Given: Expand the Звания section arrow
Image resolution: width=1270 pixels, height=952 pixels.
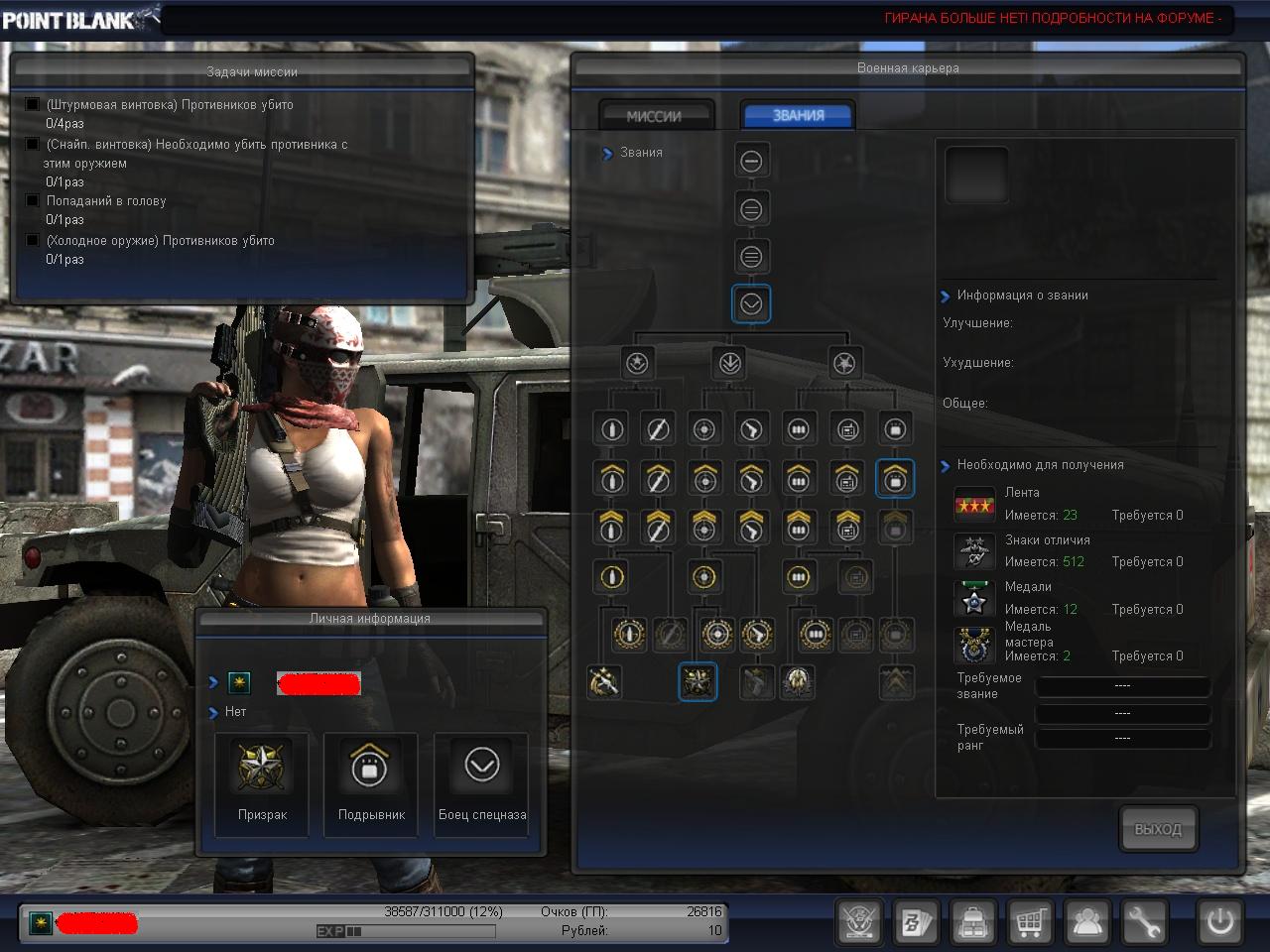Looking at the screenshot, I should click(607, 153).
